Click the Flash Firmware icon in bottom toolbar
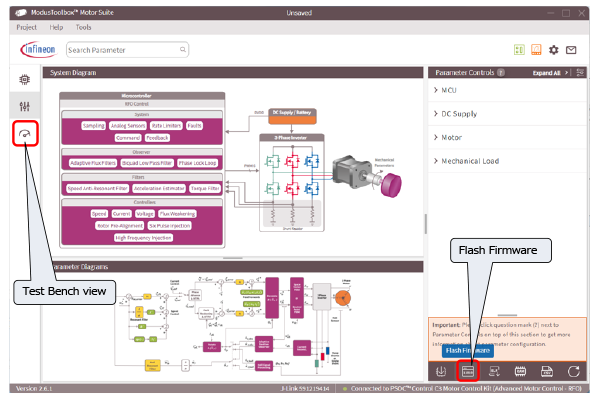 tap(467, 371)
